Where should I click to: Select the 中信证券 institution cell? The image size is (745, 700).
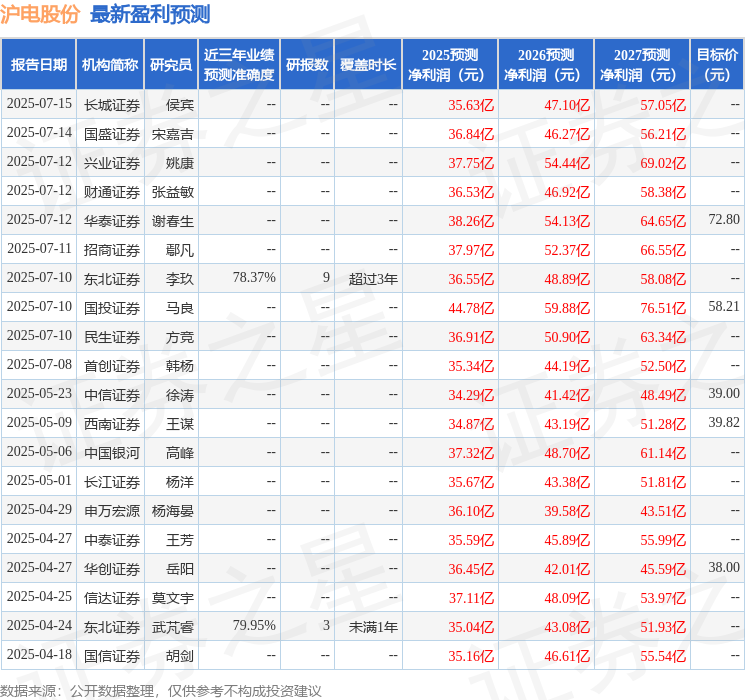point(112,395)
